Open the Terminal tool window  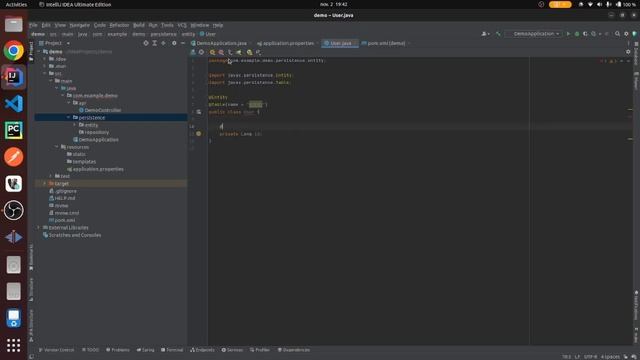tap(172, 350)
